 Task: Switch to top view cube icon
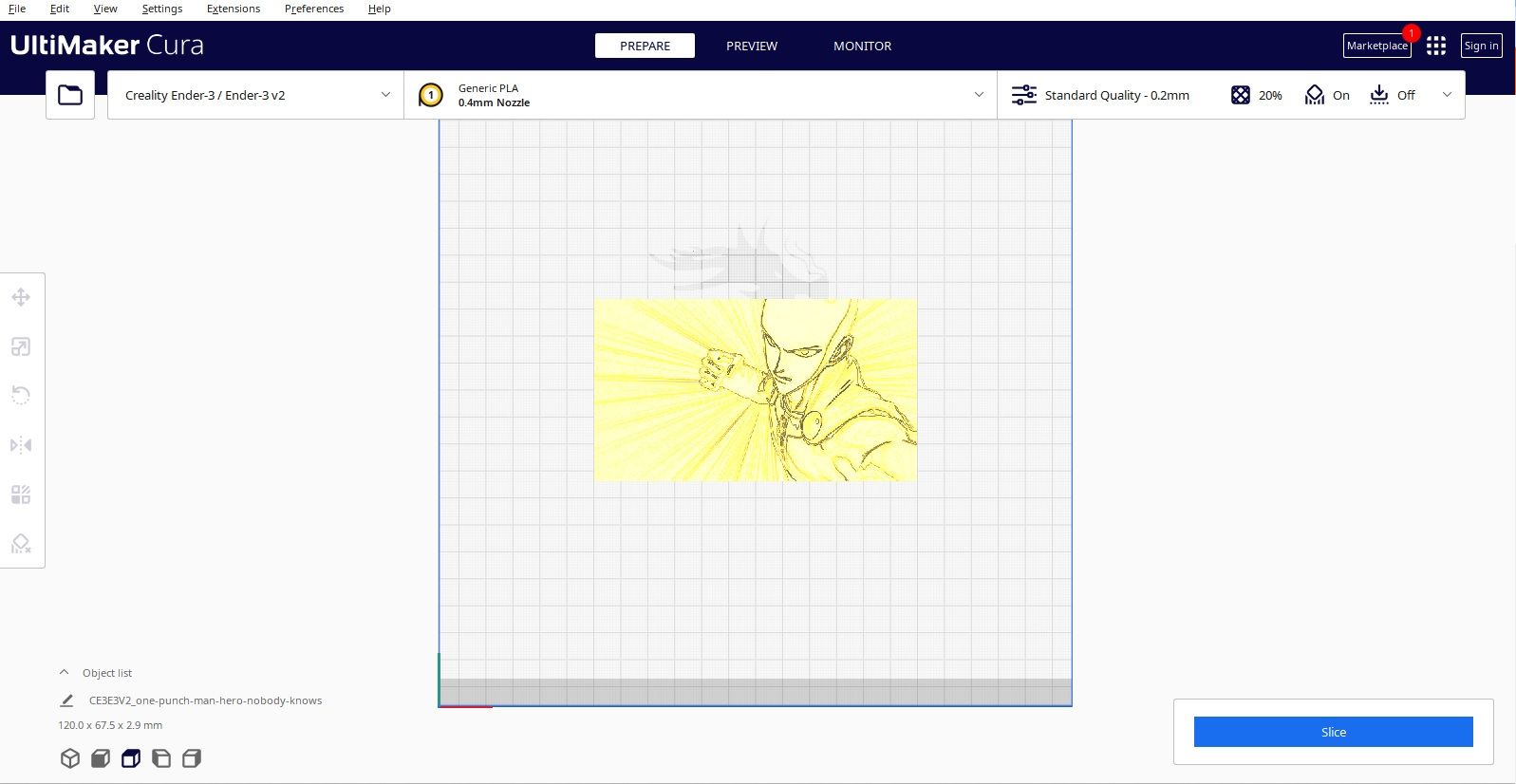coord(131,758)
